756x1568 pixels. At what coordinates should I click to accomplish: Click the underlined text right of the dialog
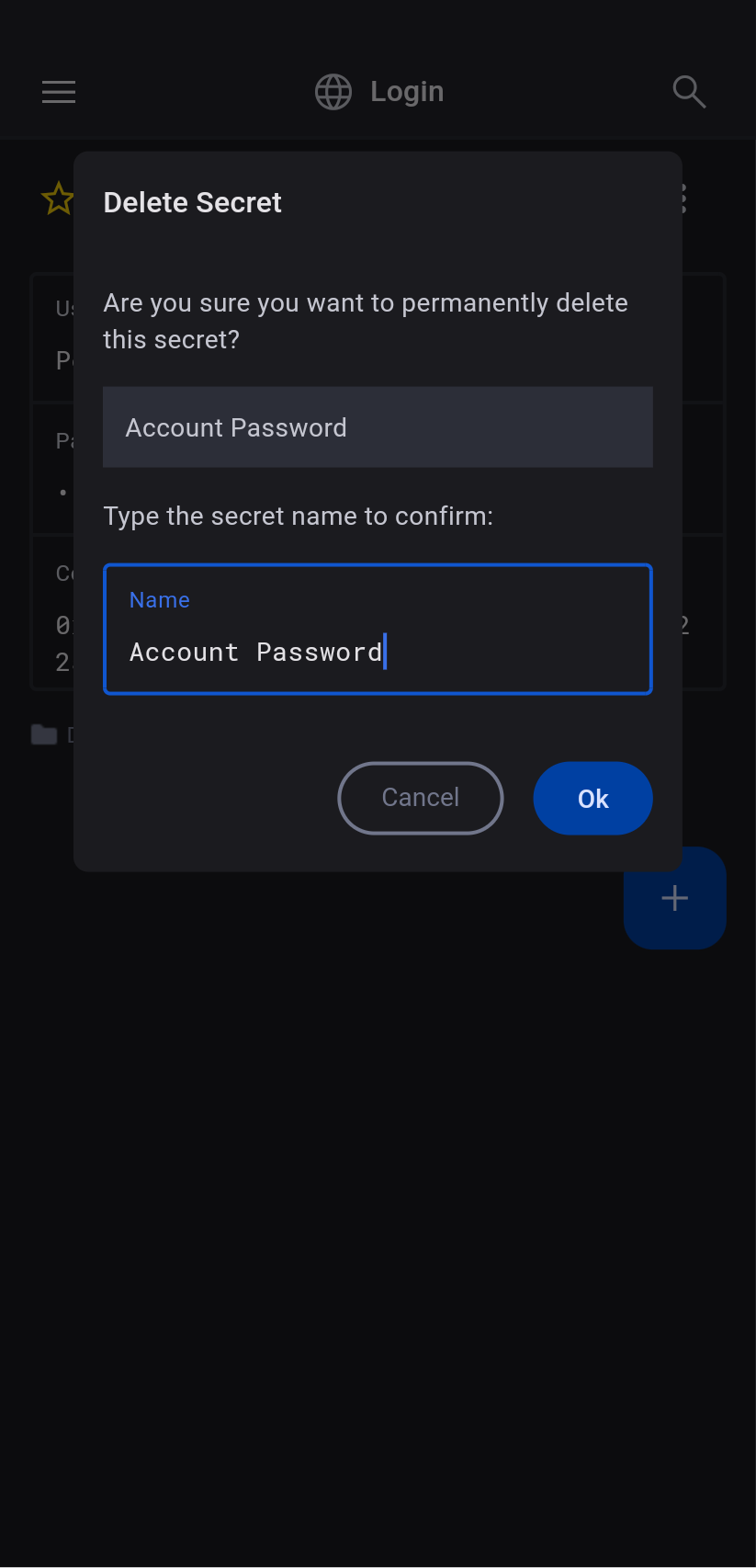tap(684, 625)
